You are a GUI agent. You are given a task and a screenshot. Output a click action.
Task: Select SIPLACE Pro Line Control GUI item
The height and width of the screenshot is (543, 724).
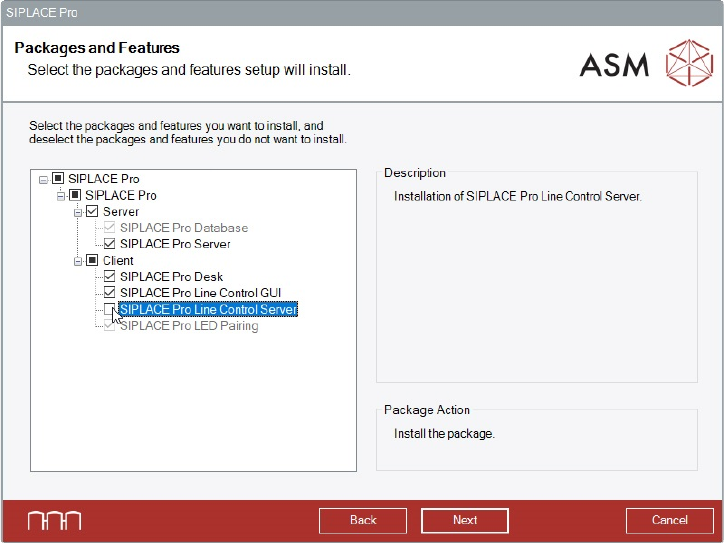tap(200, 293)
